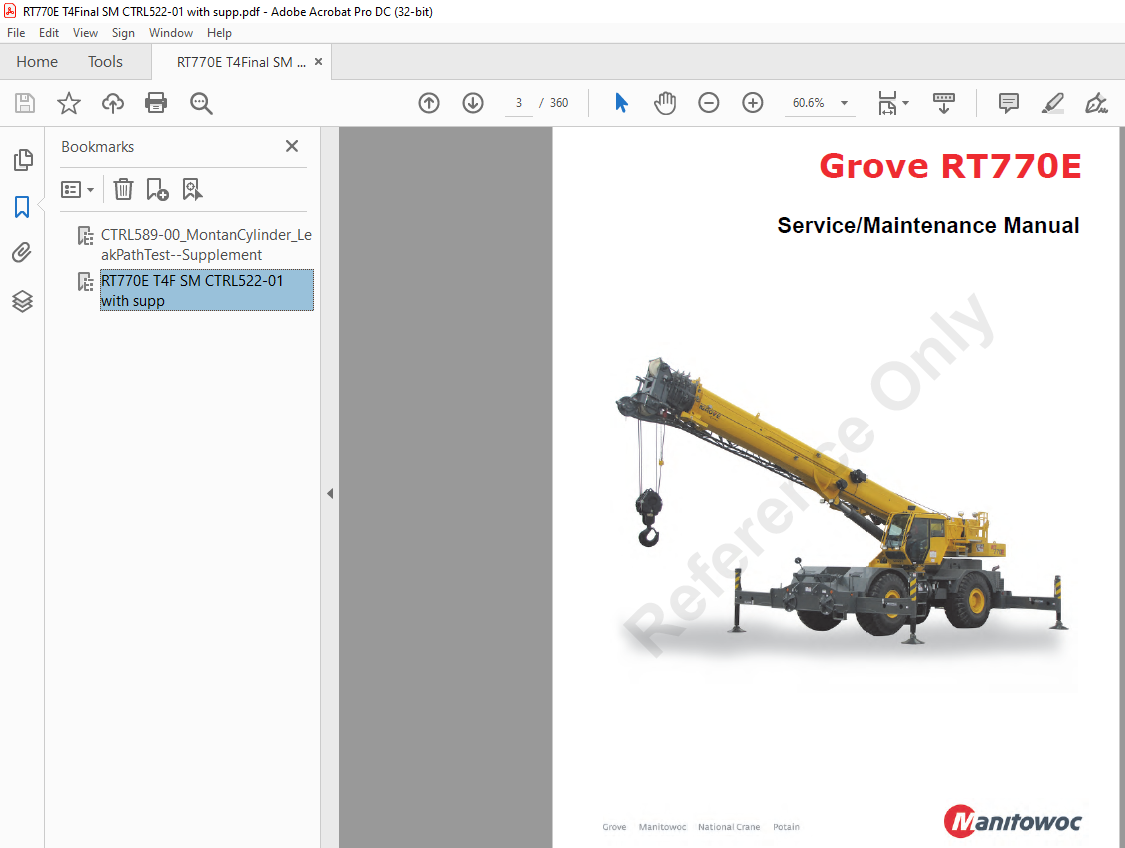Go to the previous page arrow
Viewport: 1125px width, 848px height.
pos(429,103)
